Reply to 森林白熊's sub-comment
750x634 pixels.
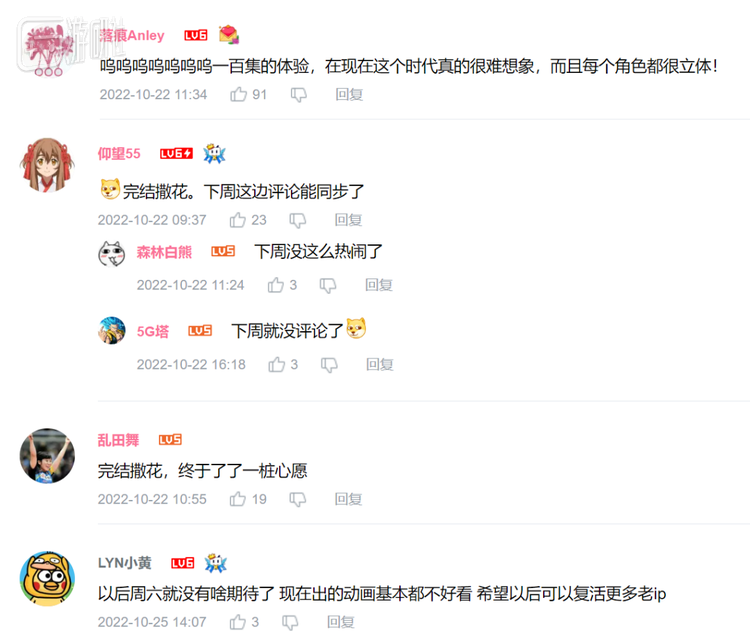[379, 285]
